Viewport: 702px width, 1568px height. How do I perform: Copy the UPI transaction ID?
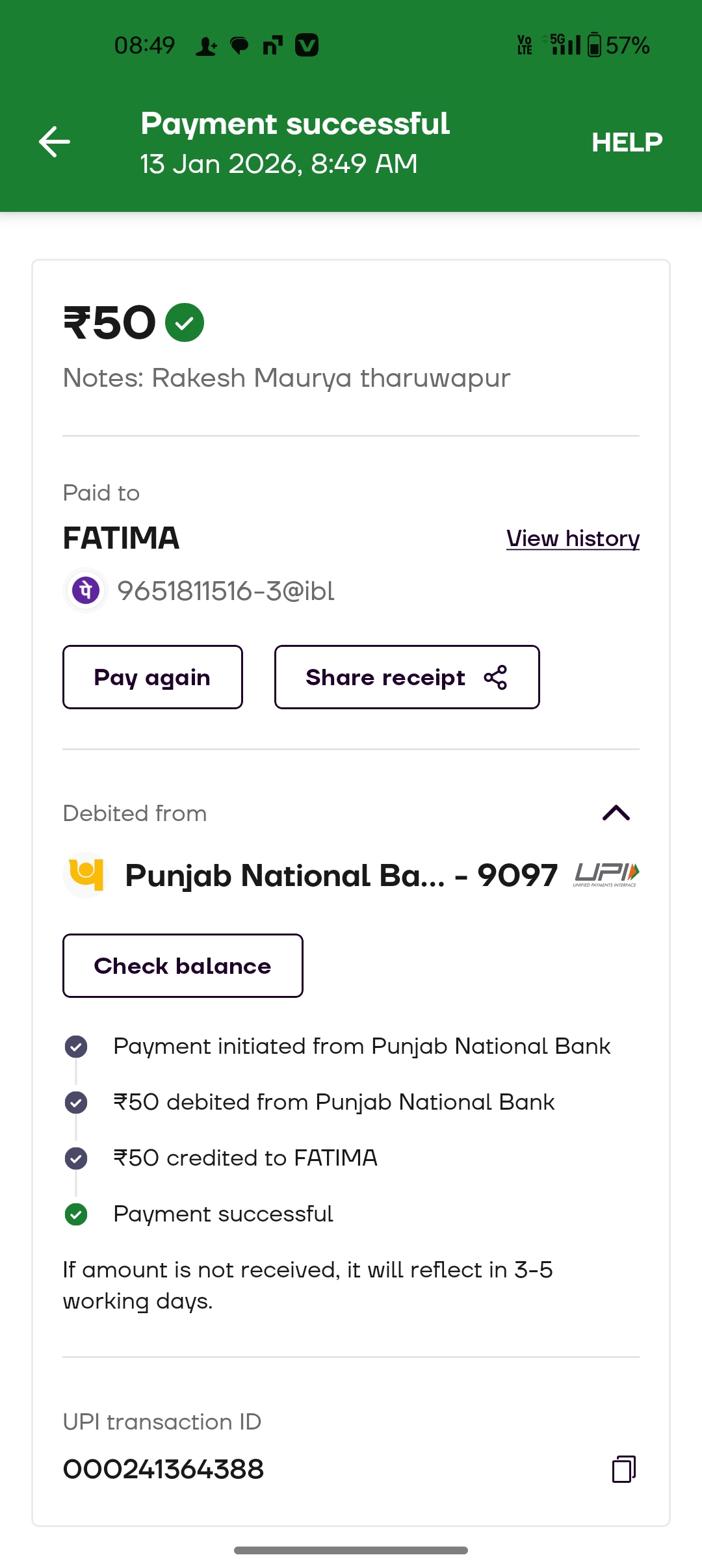[623, 1469]
